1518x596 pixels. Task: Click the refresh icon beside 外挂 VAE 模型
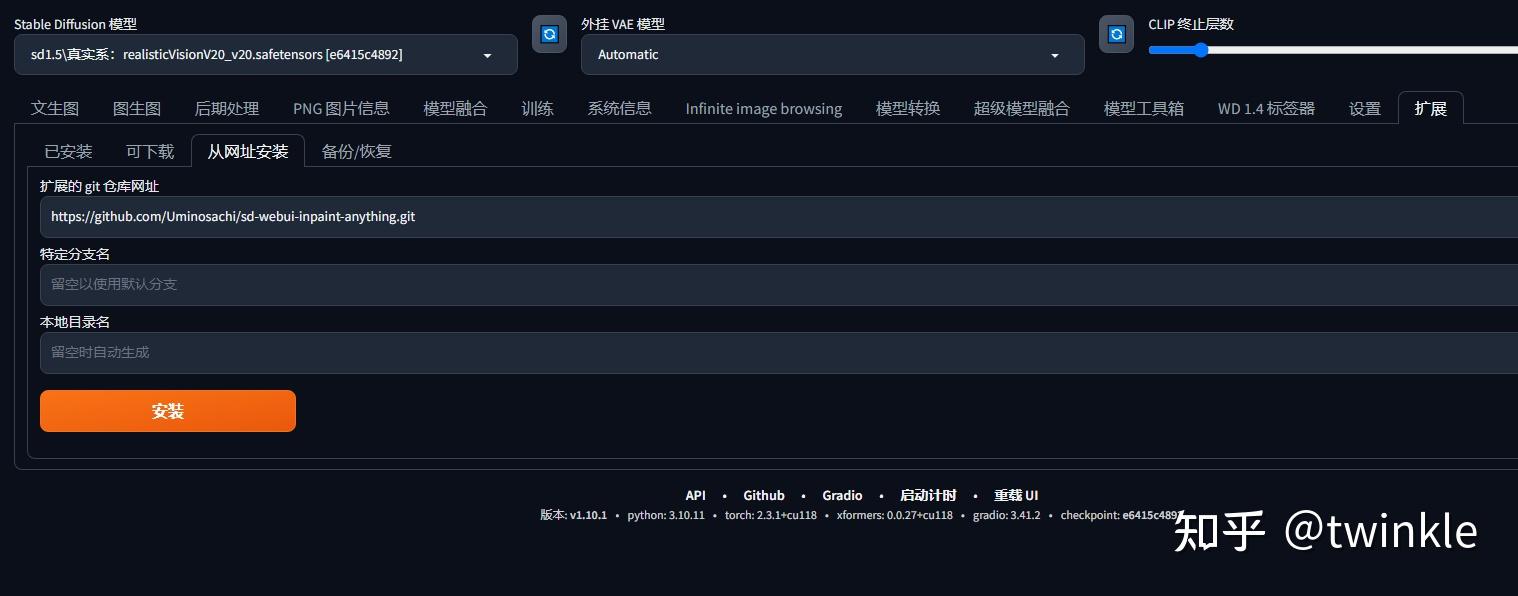[x=1116, y=33]
